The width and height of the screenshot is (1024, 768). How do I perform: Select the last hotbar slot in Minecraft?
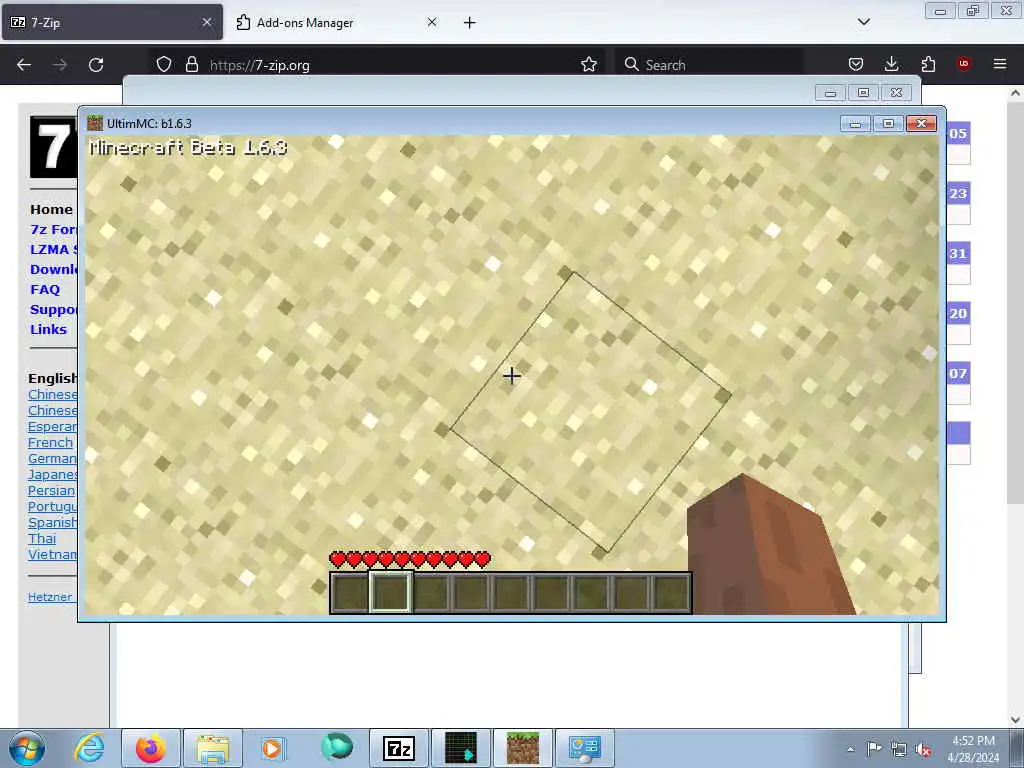point(671,592)
